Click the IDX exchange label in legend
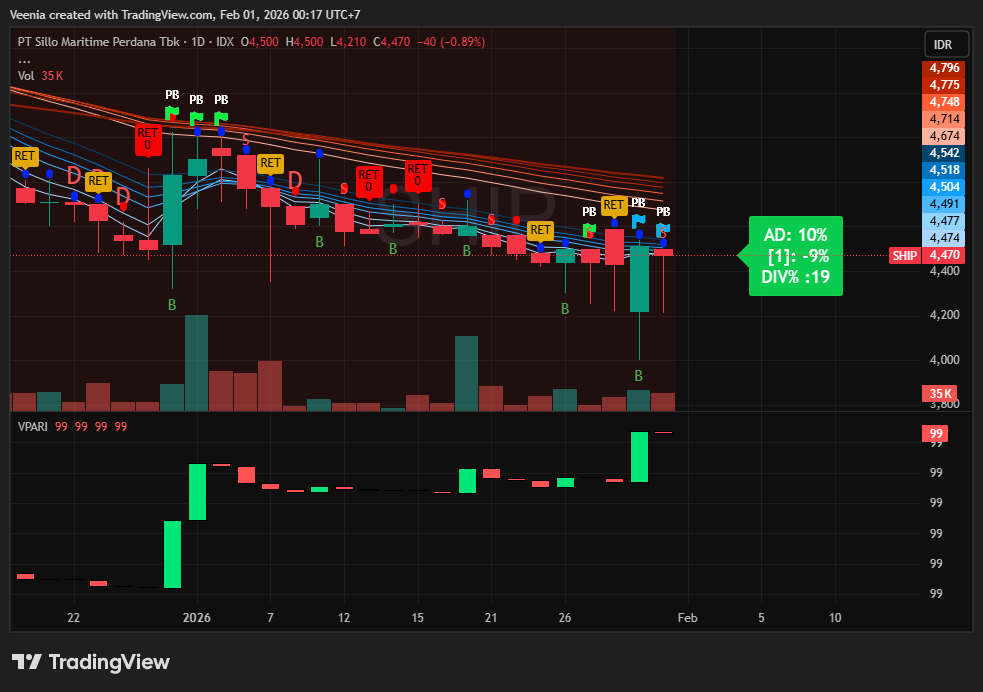 224,42
